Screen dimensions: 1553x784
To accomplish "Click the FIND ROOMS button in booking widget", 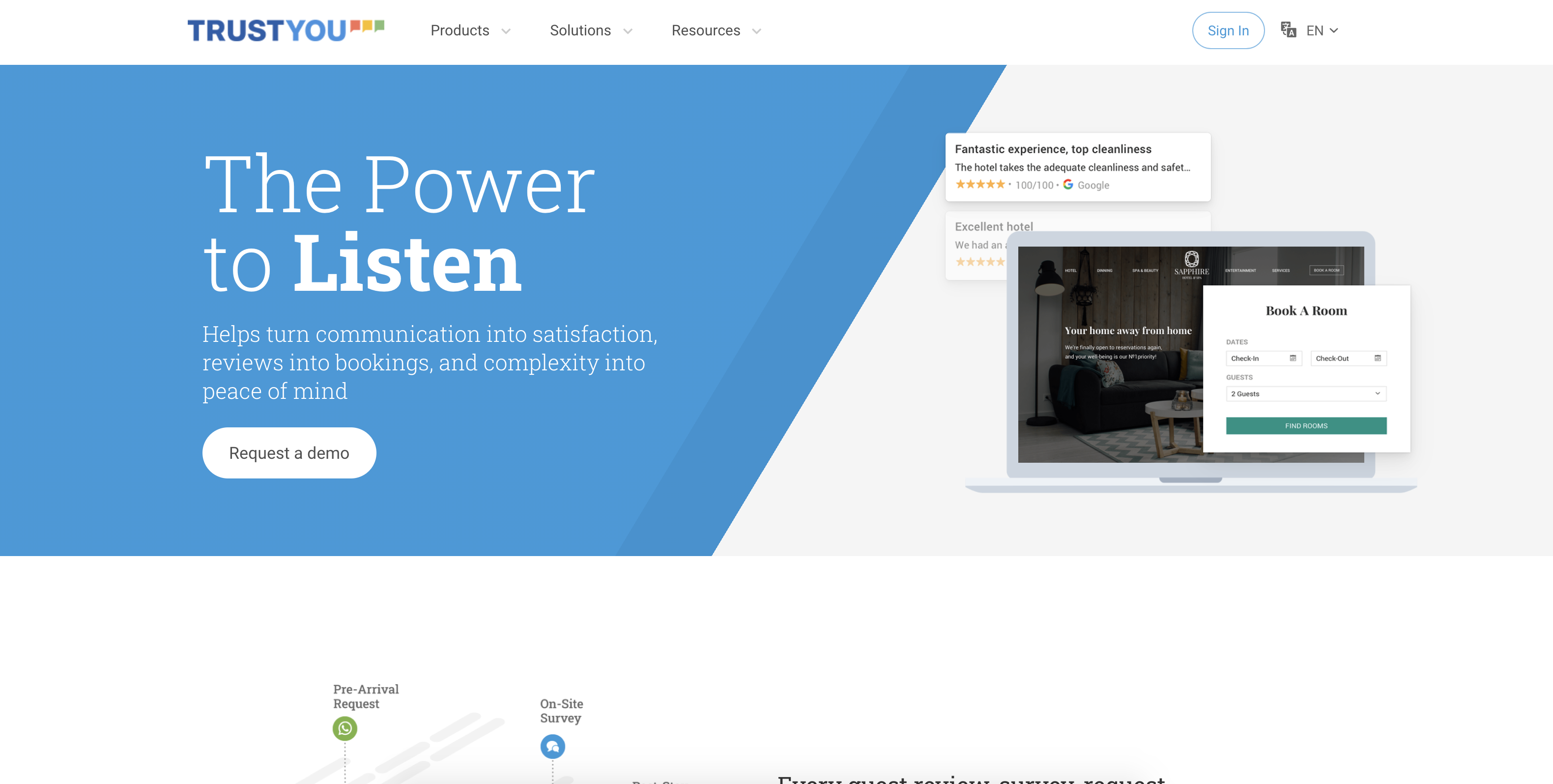I will click(x=1306, y=426).
